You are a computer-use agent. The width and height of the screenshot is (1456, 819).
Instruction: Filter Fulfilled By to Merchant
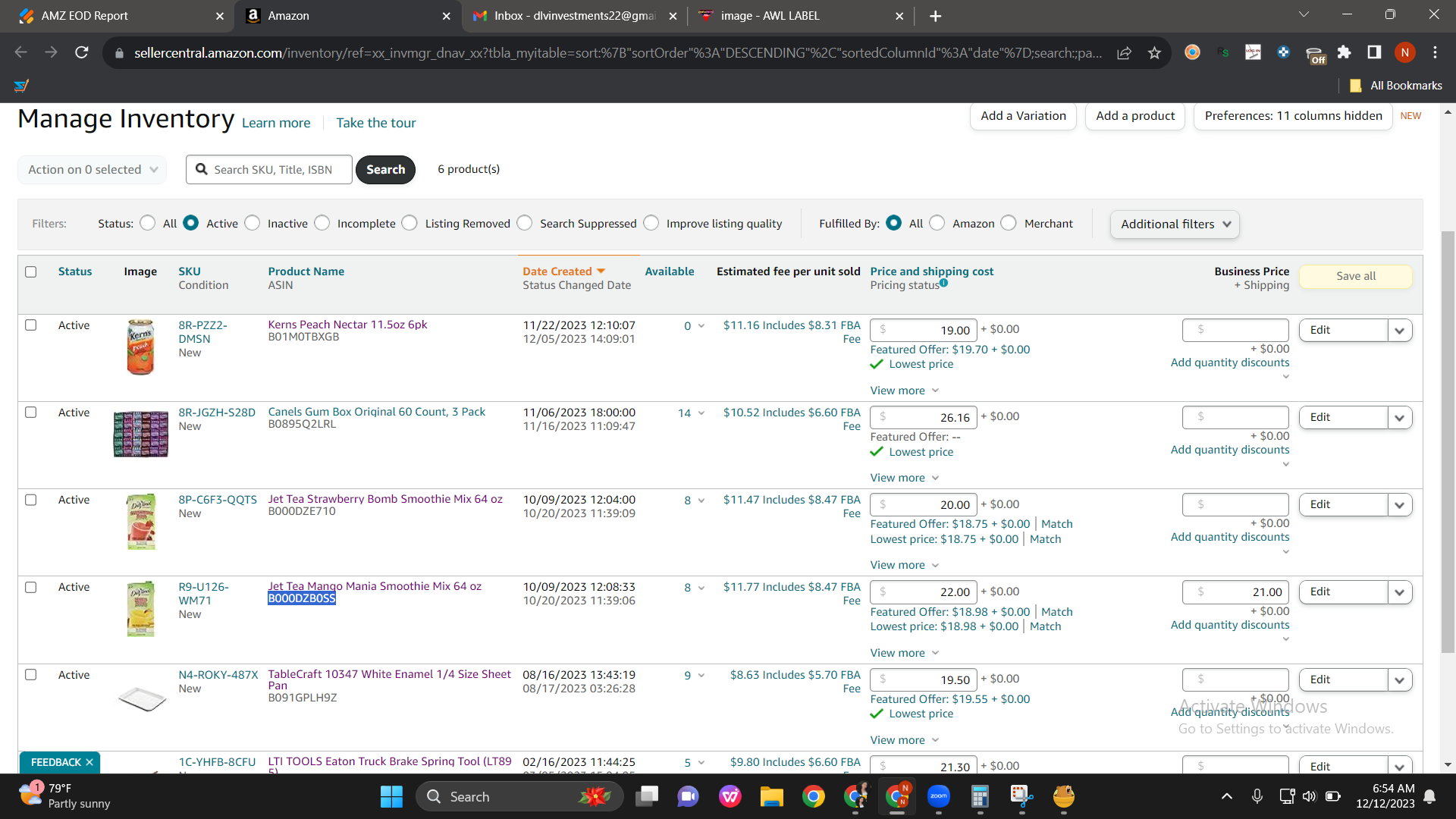[x=1009, y=223]
